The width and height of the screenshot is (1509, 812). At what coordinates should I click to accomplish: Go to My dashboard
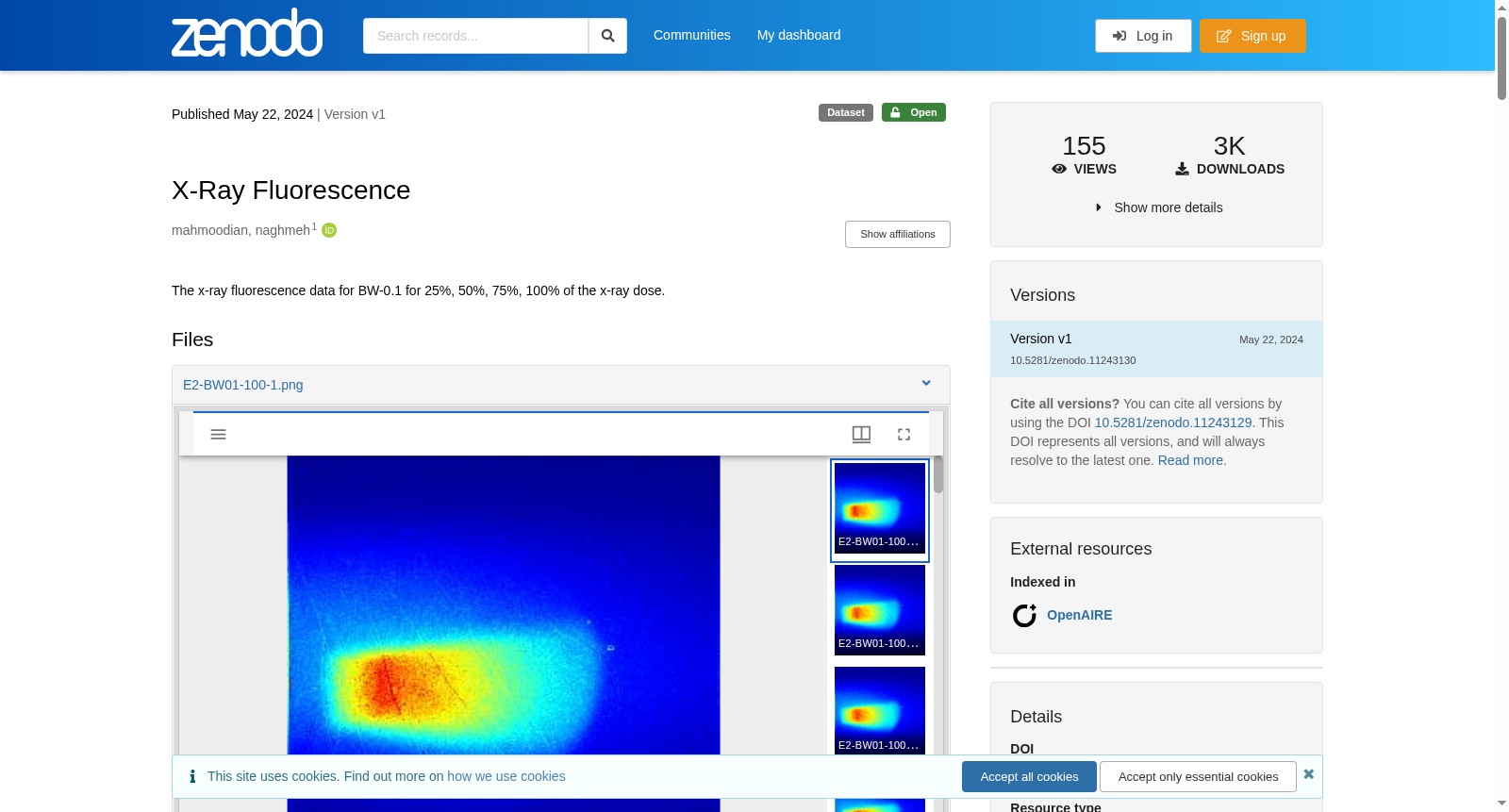(799, 35)
